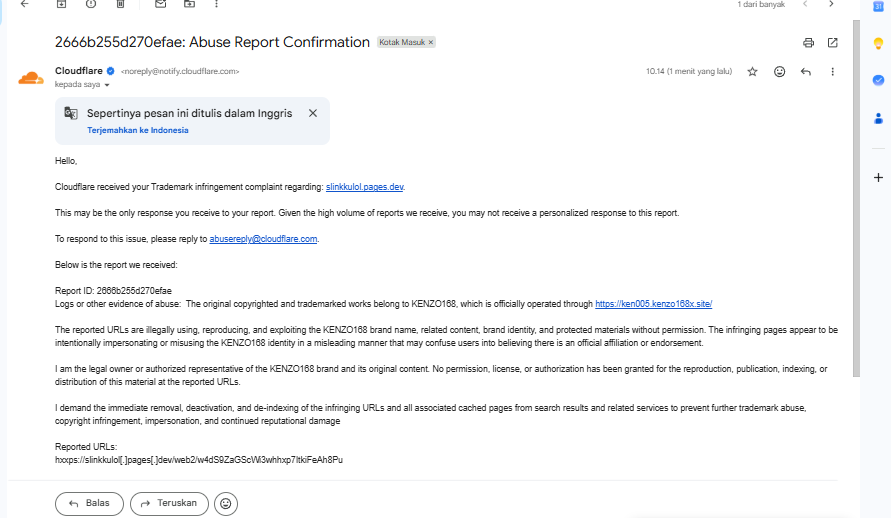
Task: Click the vertical scrollbar of the email
Action: click(x=856, y=198)
